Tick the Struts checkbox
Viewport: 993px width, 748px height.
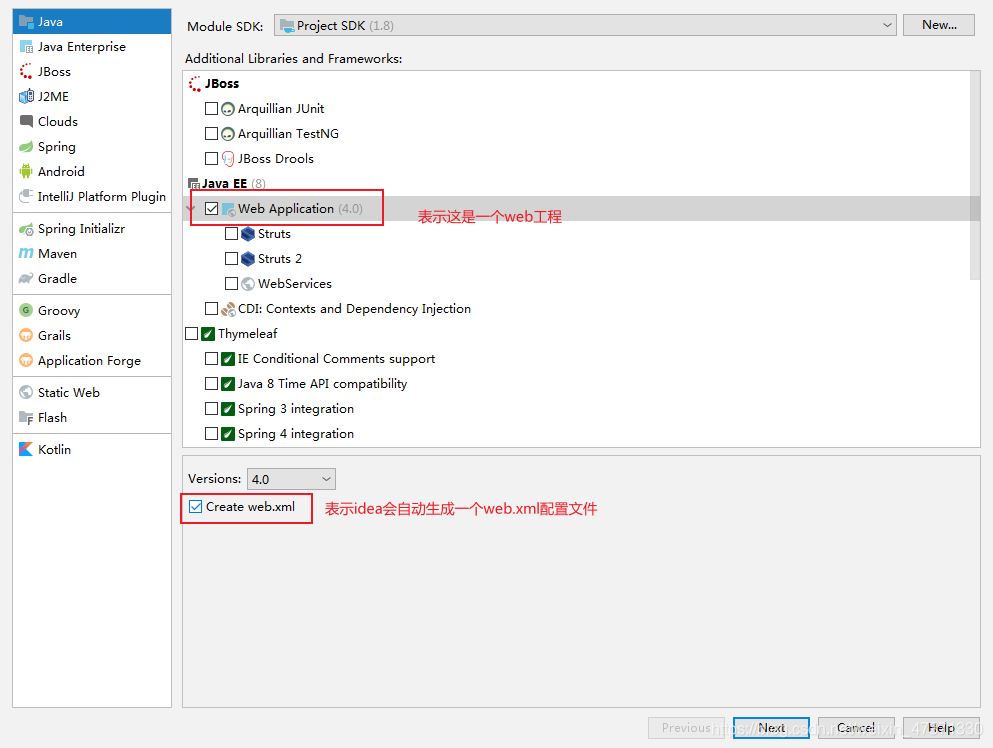click(232, 234)
